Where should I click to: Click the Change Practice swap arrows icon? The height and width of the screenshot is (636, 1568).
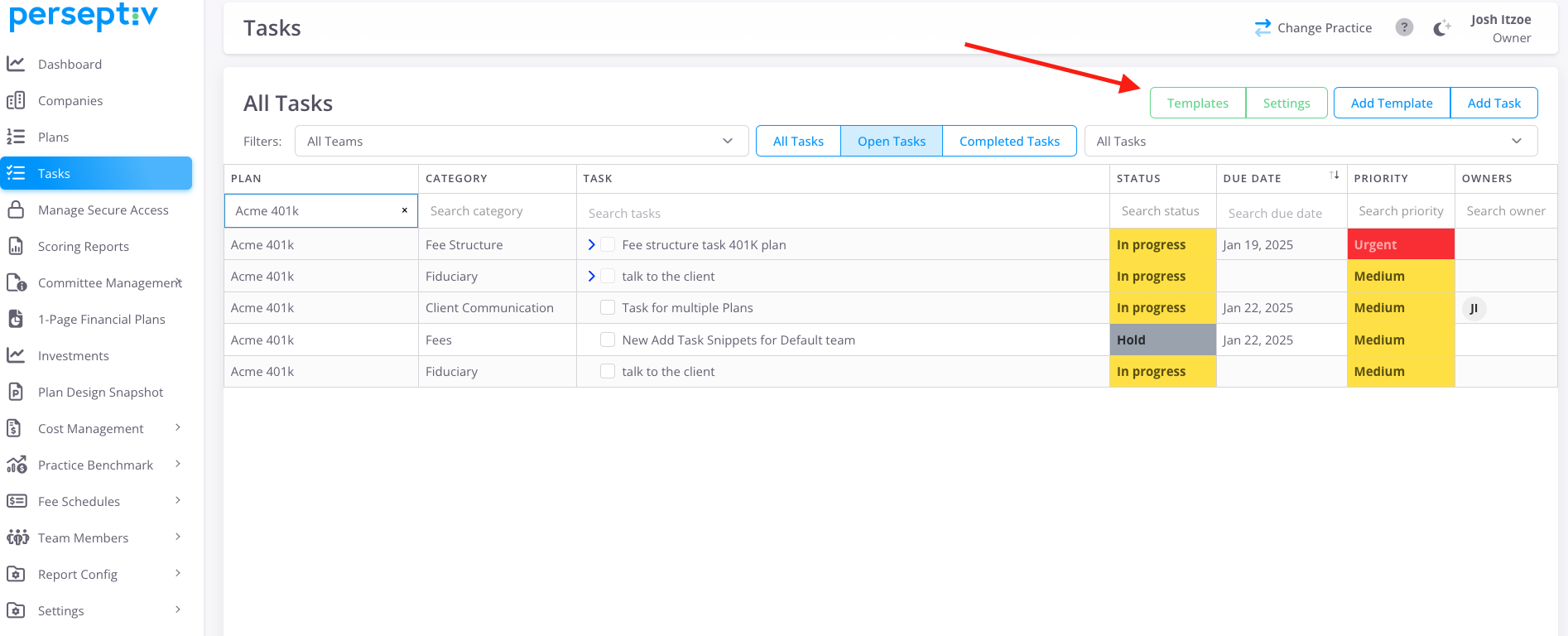(x=1262, y=28)
